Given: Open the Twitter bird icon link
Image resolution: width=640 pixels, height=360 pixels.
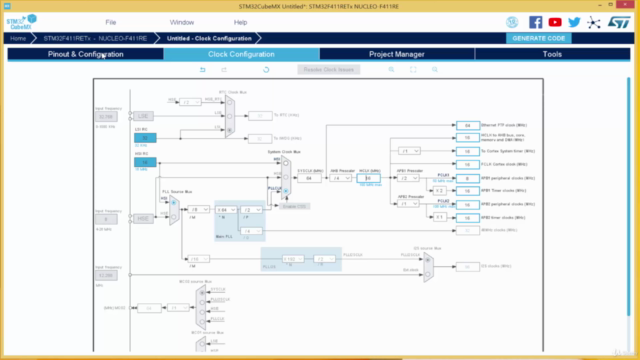Looking at the screenshot, I should [x=574, y=22].
